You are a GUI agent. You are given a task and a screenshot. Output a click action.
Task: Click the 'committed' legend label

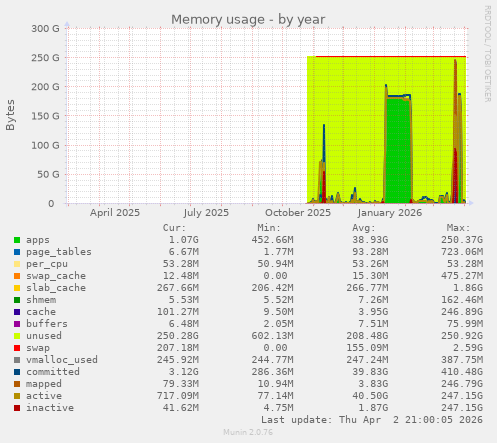[53, 372]
